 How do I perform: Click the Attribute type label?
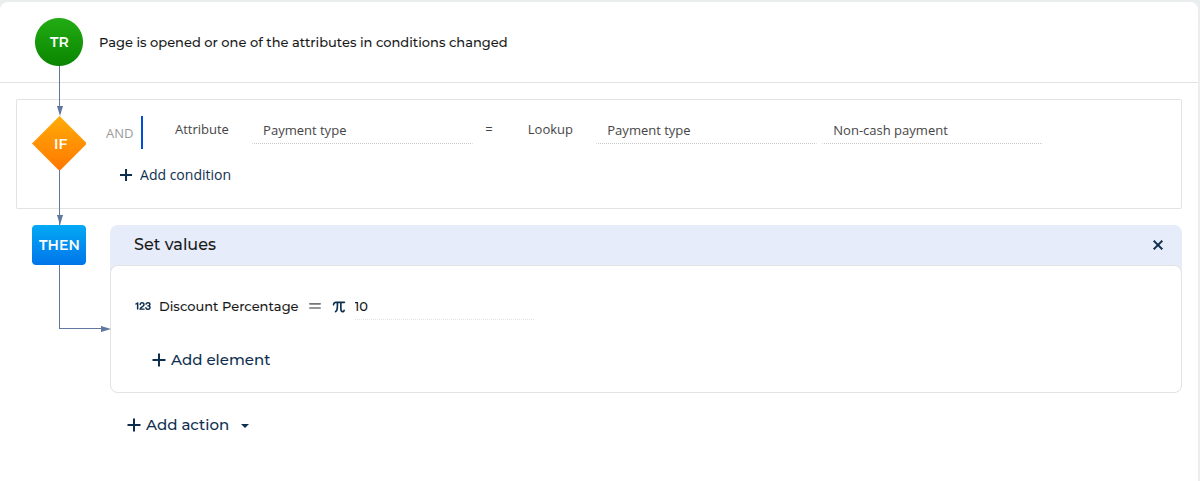tap(202, 130)
